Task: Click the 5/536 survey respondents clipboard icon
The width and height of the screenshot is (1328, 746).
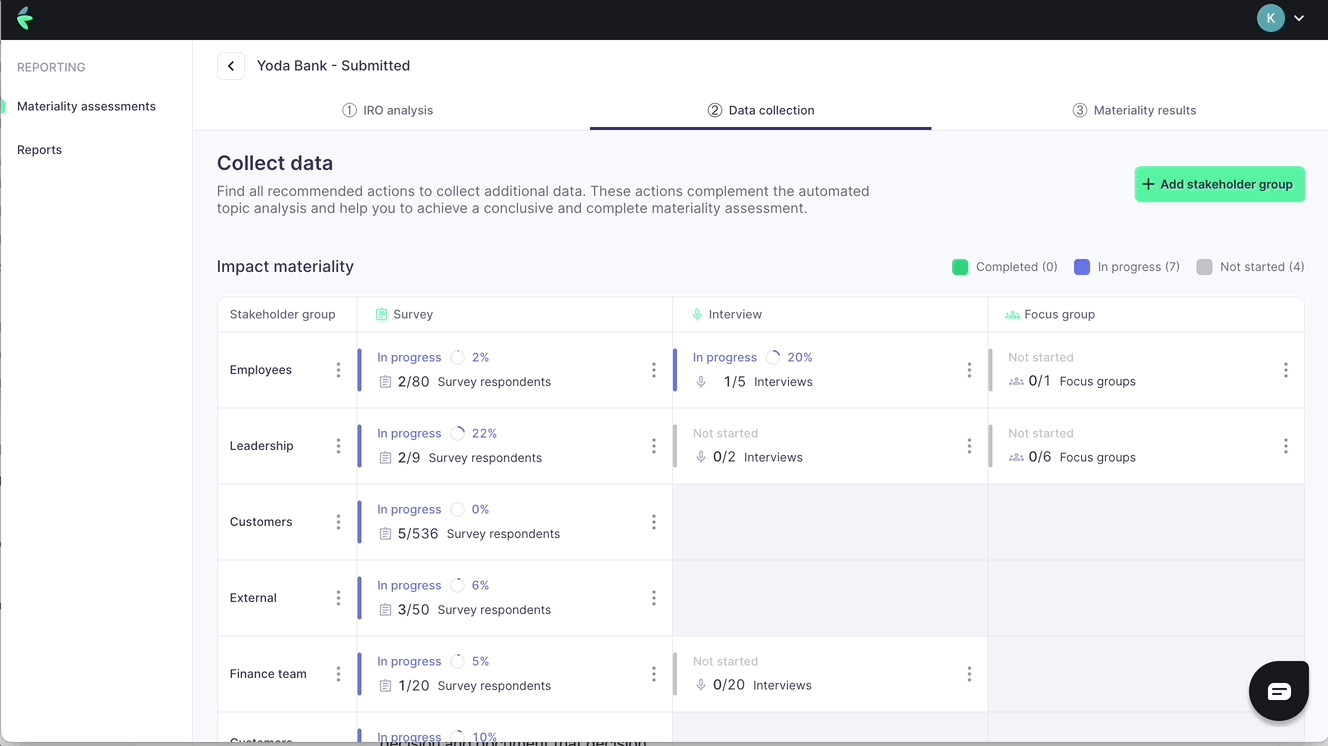Action: point(385,534)
